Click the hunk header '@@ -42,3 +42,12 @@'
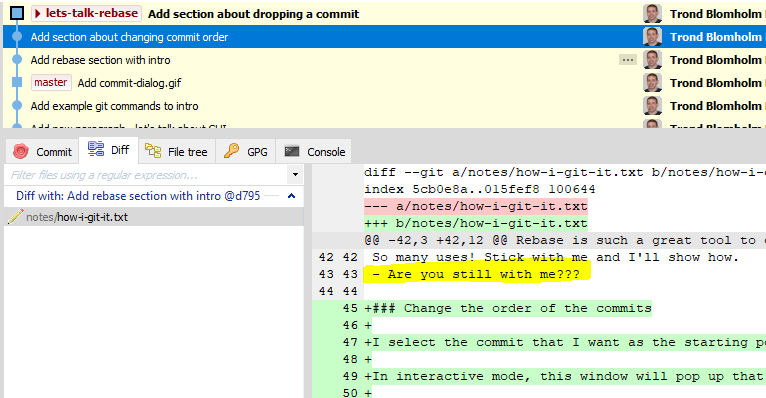This screenshot has width=766, height=398. click(x=436, y=240)
